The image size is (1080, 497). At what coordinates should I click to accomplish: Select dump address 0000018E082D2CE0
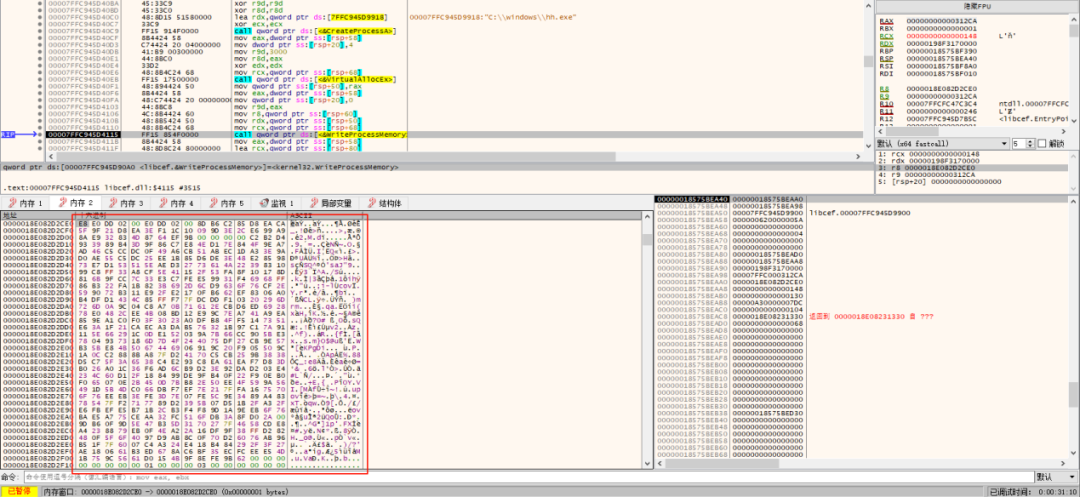pyautogui.click(x=37, y=223)
